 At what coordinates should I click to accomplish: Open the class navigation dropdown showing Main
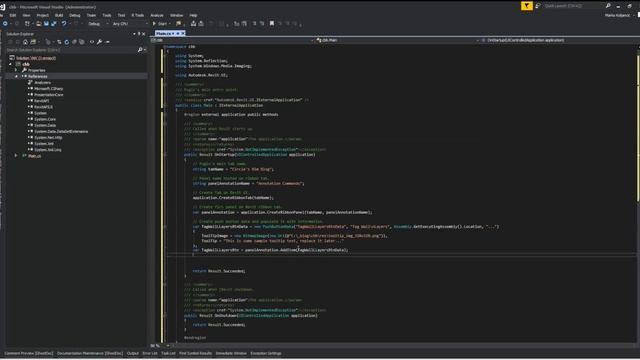tap(398, 40)
